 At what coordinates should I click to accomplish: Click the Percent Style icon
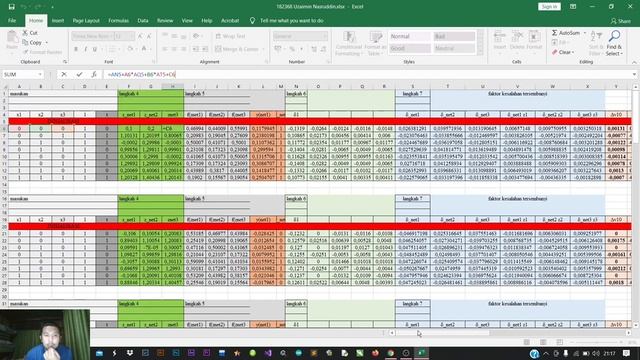click(x=292, y=49)
